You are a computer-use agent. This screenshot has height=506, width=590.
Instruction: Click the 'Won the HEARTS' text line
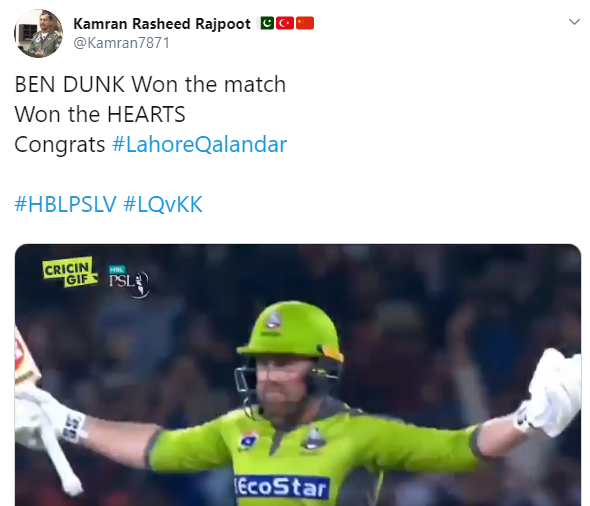(100, 114)
